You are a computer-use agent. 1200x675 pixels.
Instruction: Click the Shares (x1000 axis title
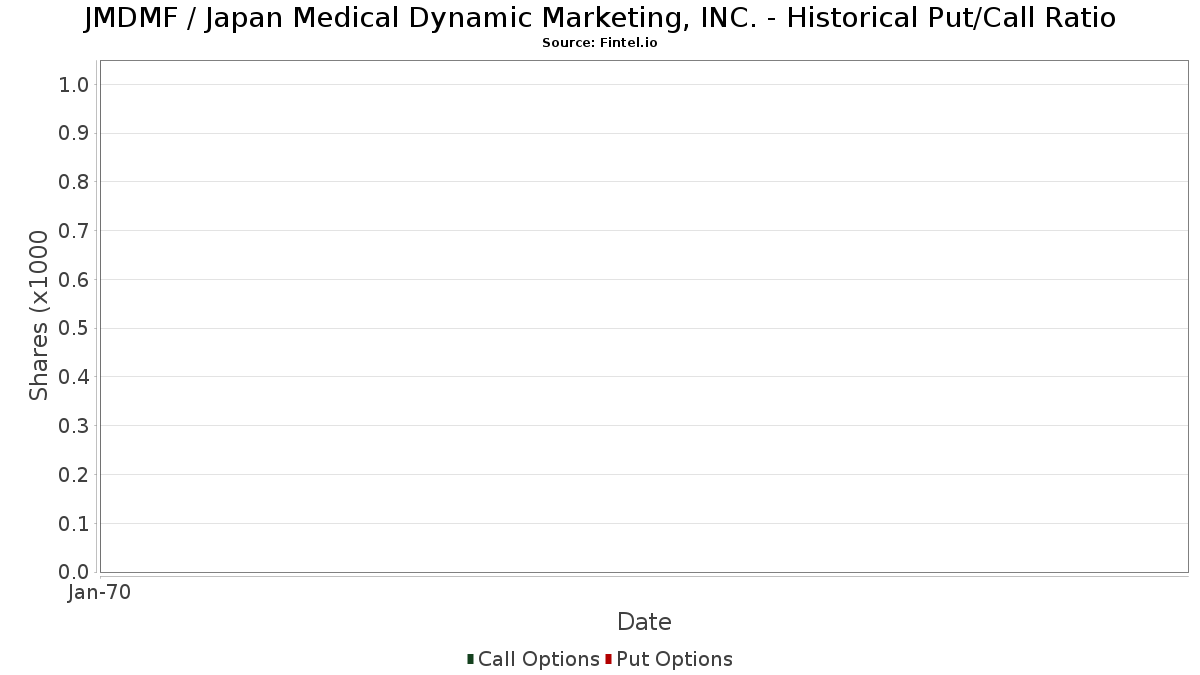click(39, 316)
